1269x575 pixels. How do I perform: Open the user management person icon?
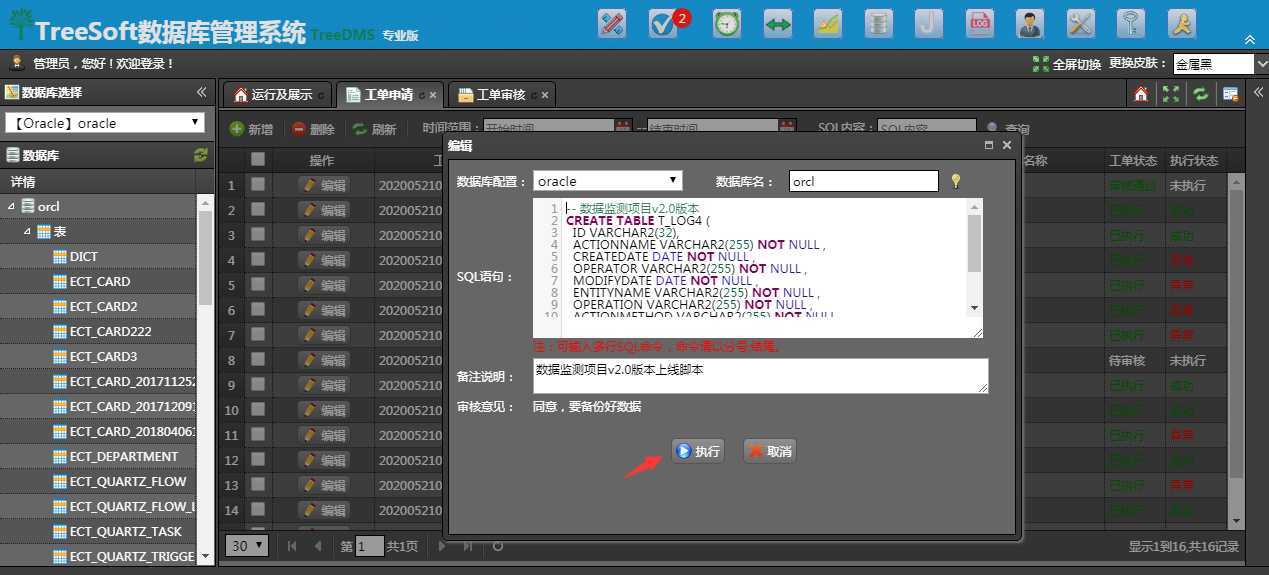[1030, 23]
